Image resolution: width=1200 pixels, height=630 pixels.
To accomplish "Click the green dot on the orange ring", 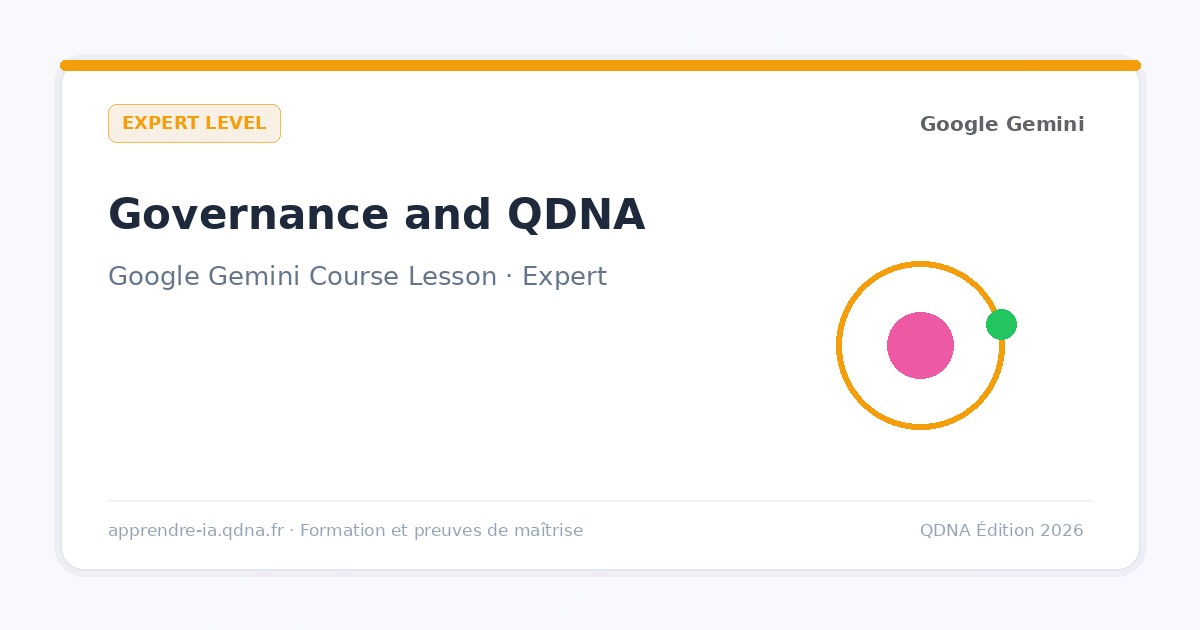I will click(x=1001, y=324).
